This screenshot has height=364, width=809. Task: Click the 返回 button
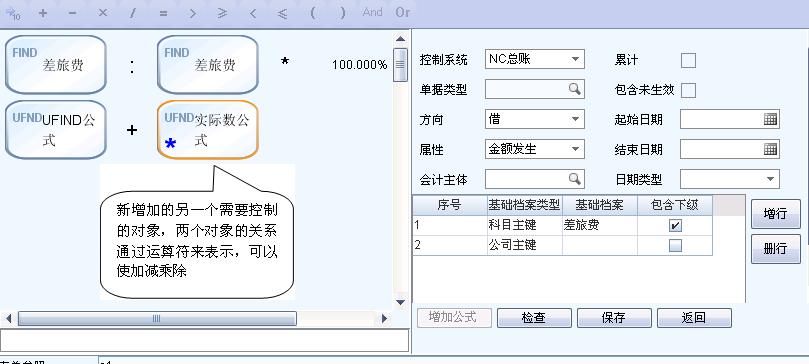694,318
